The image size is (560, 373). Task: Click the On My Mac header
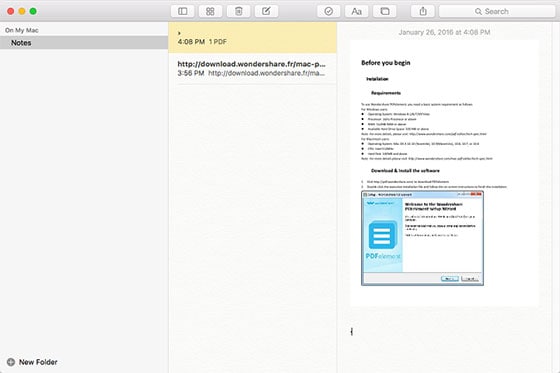coord(22,30)
